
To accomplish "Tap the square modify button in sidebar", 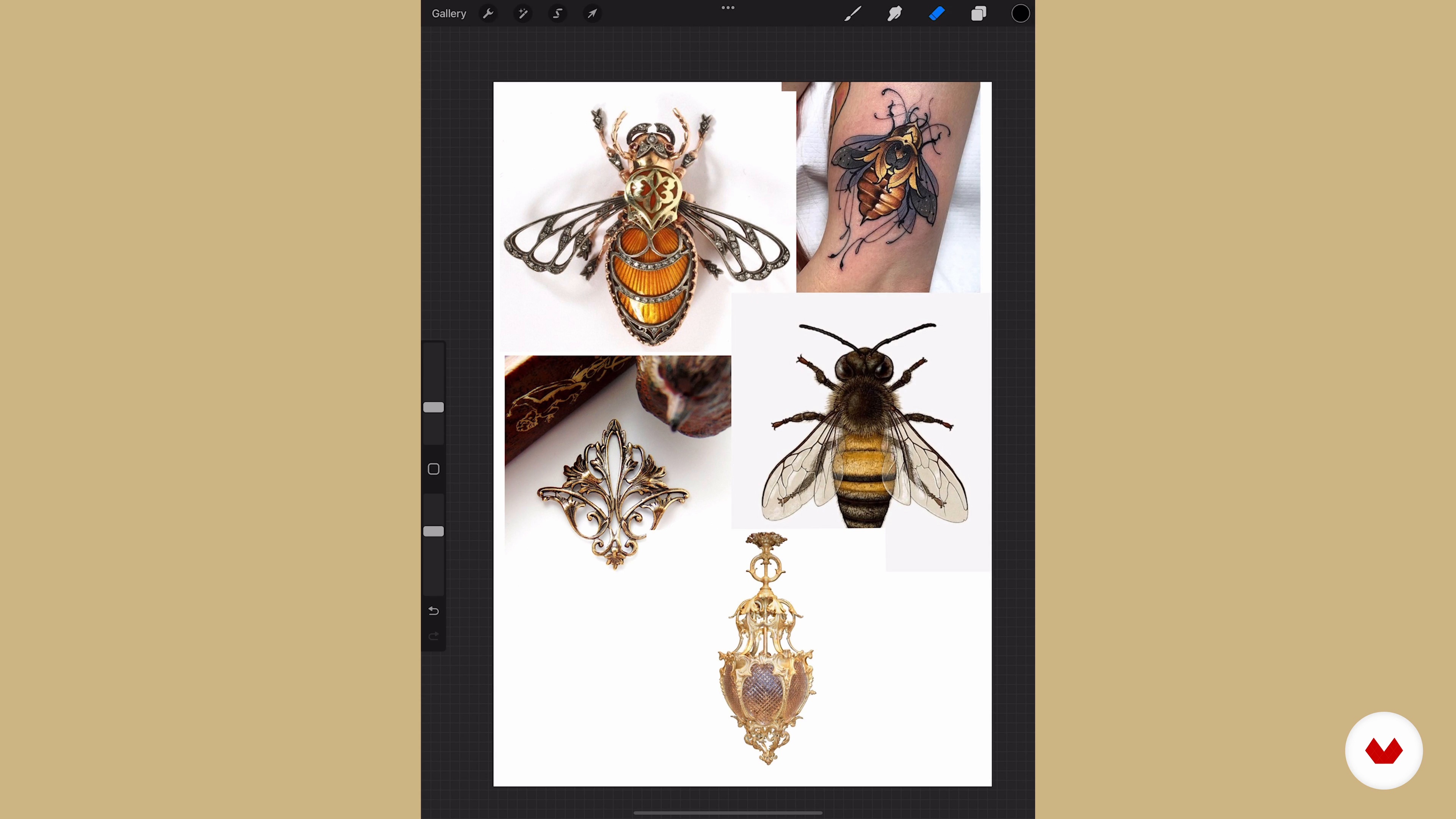I will pyautogui.click(x=433, y=469).
